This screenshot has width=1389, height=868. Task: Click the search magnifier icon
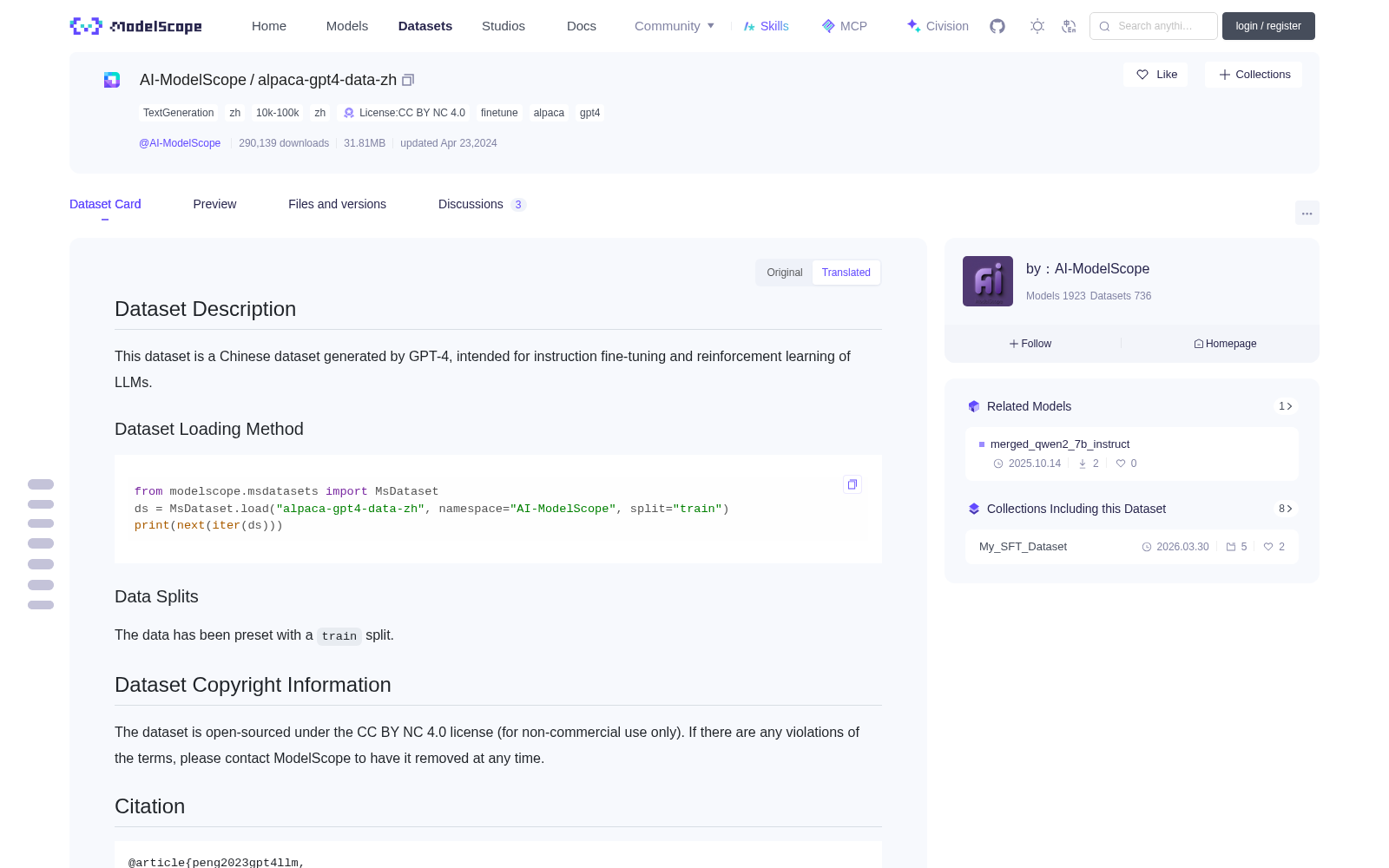point(1104,26)
